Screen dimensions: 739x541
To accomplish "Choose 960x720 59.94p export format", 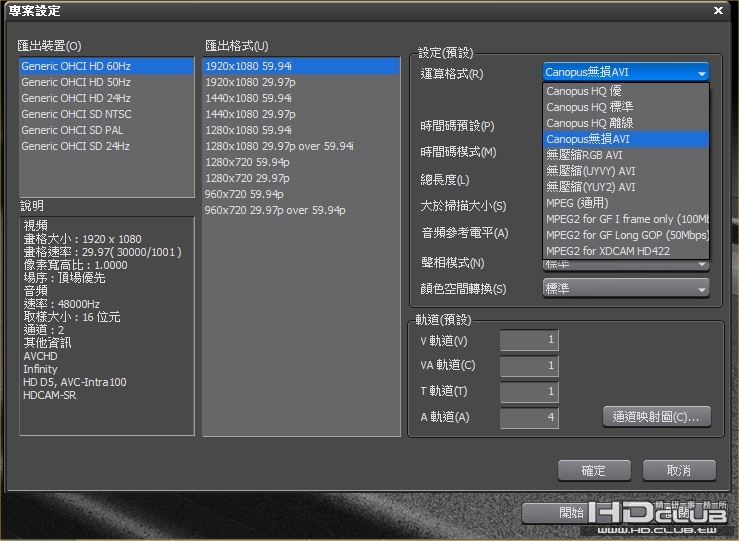I will [301, 194].
